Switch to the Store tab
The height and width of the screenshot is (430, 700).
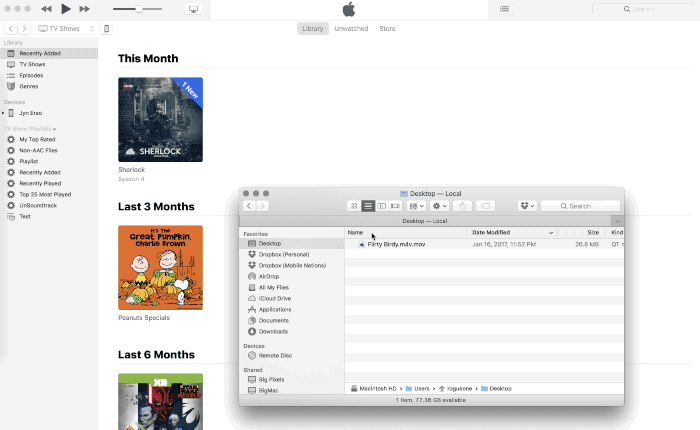pos(387,29)
